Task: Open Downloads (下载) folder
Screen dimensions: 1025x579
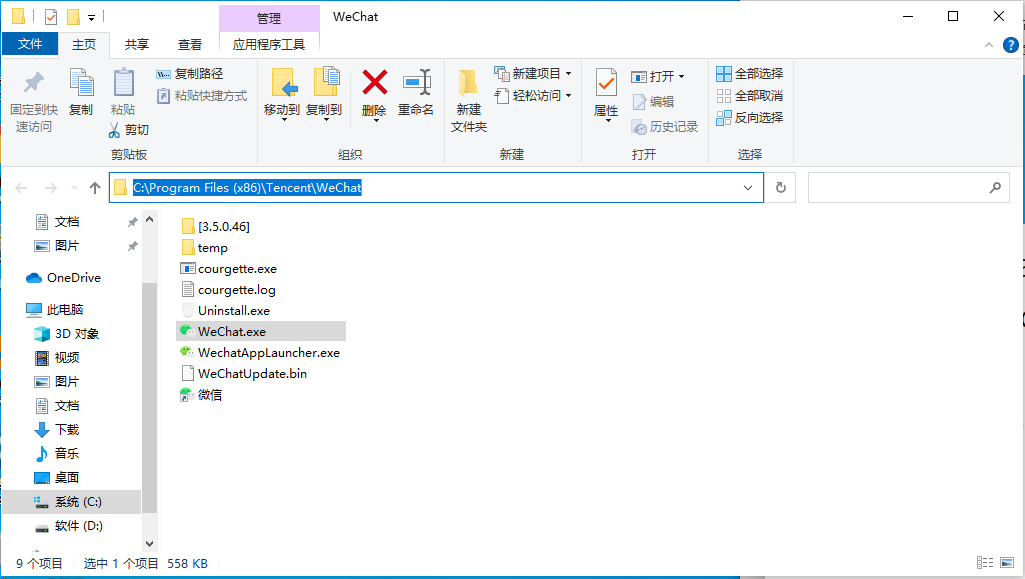Action: pos(57,429)
